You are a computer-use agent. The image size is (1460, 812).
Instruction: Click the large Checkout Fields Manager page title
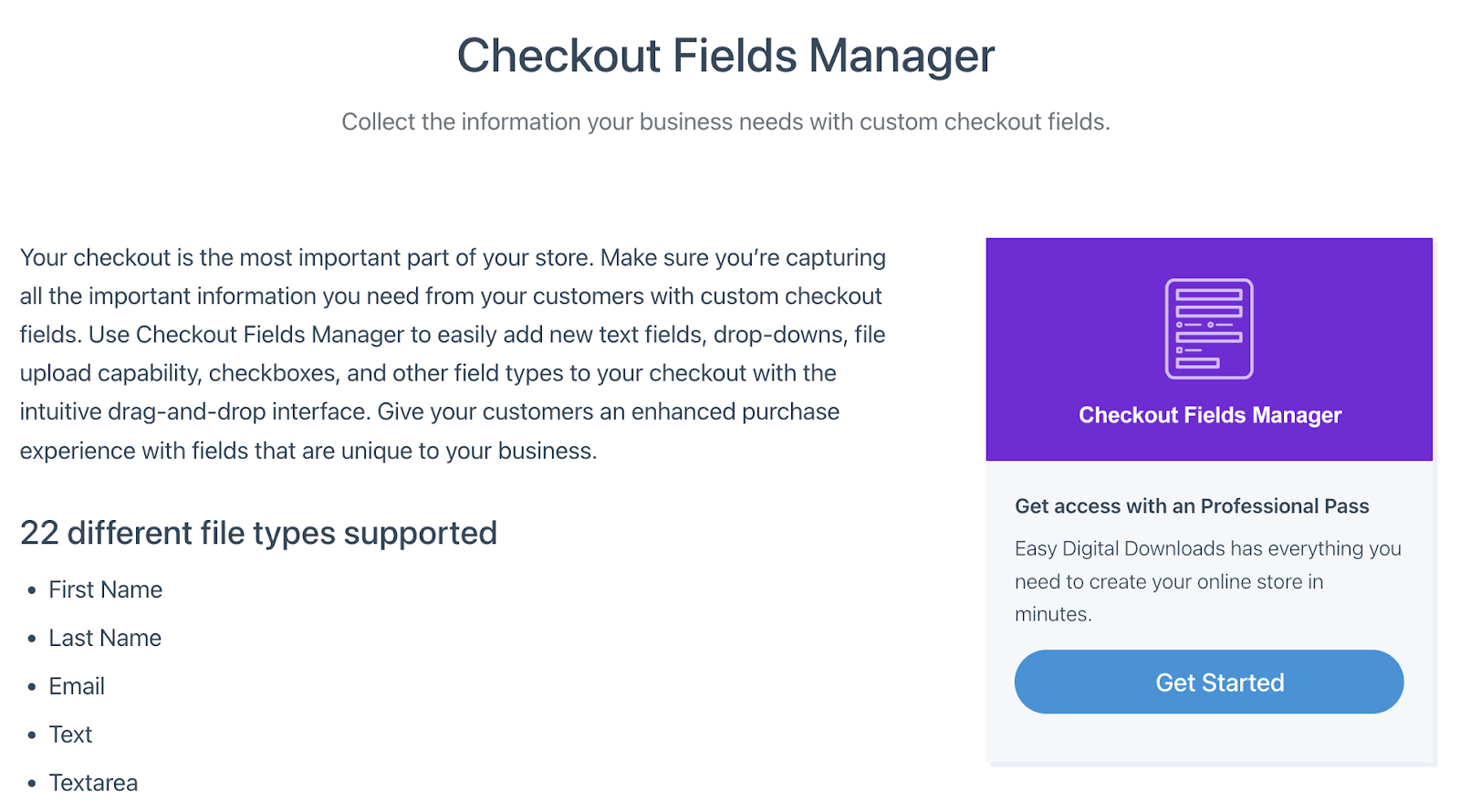tap(725, 56)
